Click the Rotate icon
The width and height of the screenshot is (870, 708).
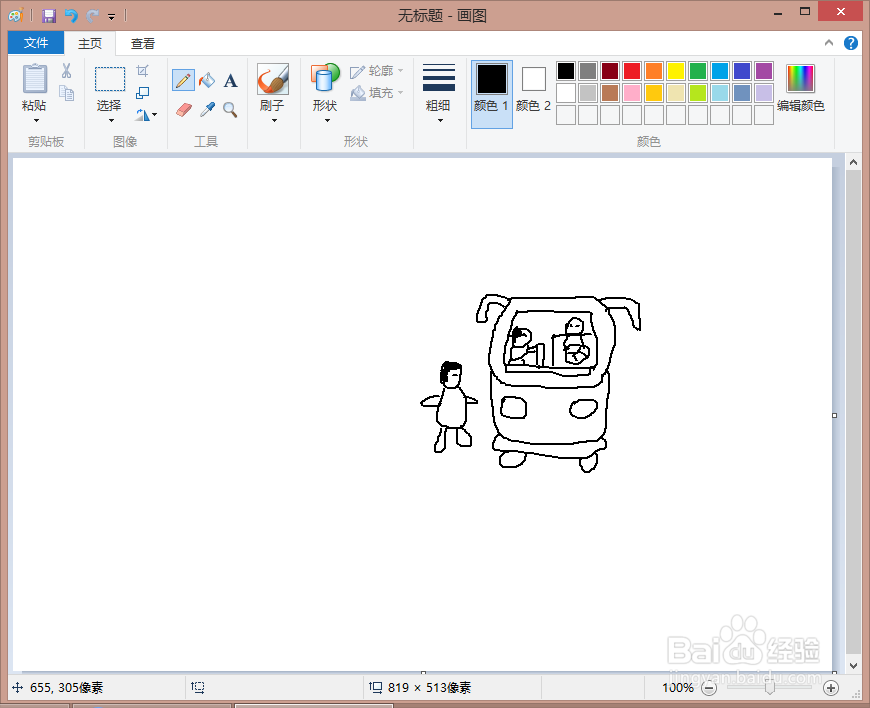pos(143,115)
